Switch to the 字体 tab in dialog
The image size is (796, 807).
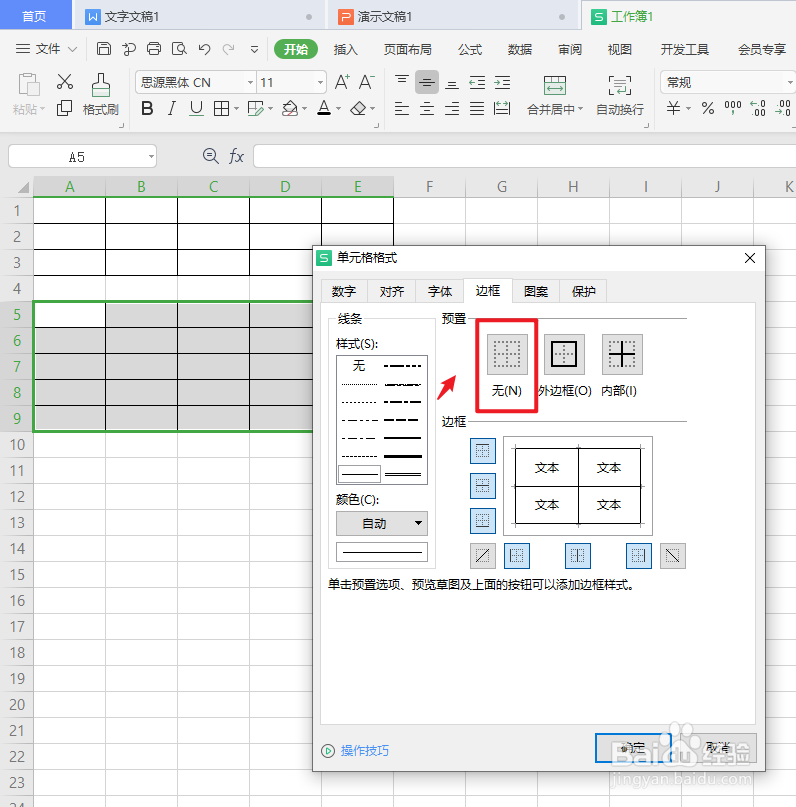coord(440,291)
